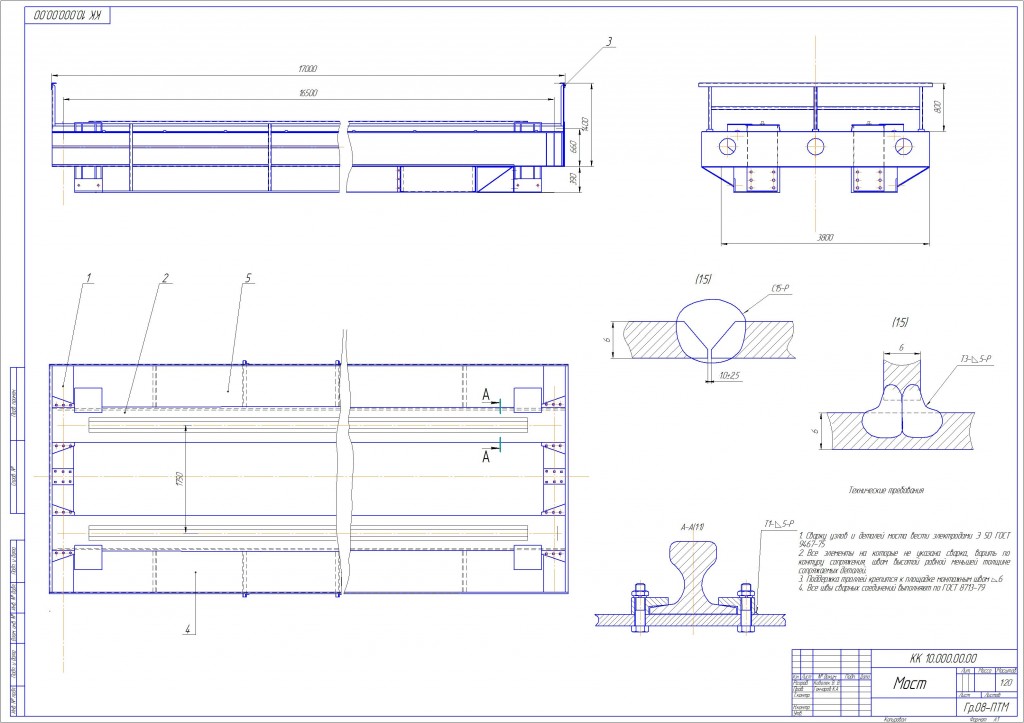Image resolution: width=1024 pixels, height=723 pixels.
Task: Select КК 10.000.00.00 in title block
Action: coord(943,658)
